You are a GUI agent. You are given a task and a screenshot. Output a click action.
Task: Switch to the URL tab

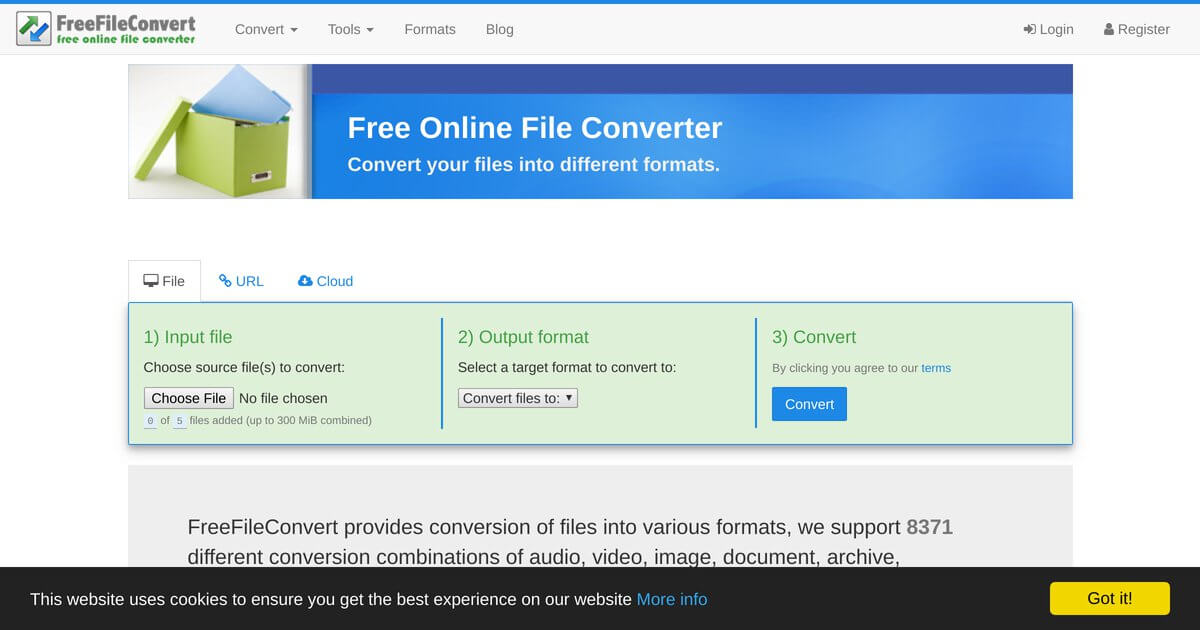point(242,281)
